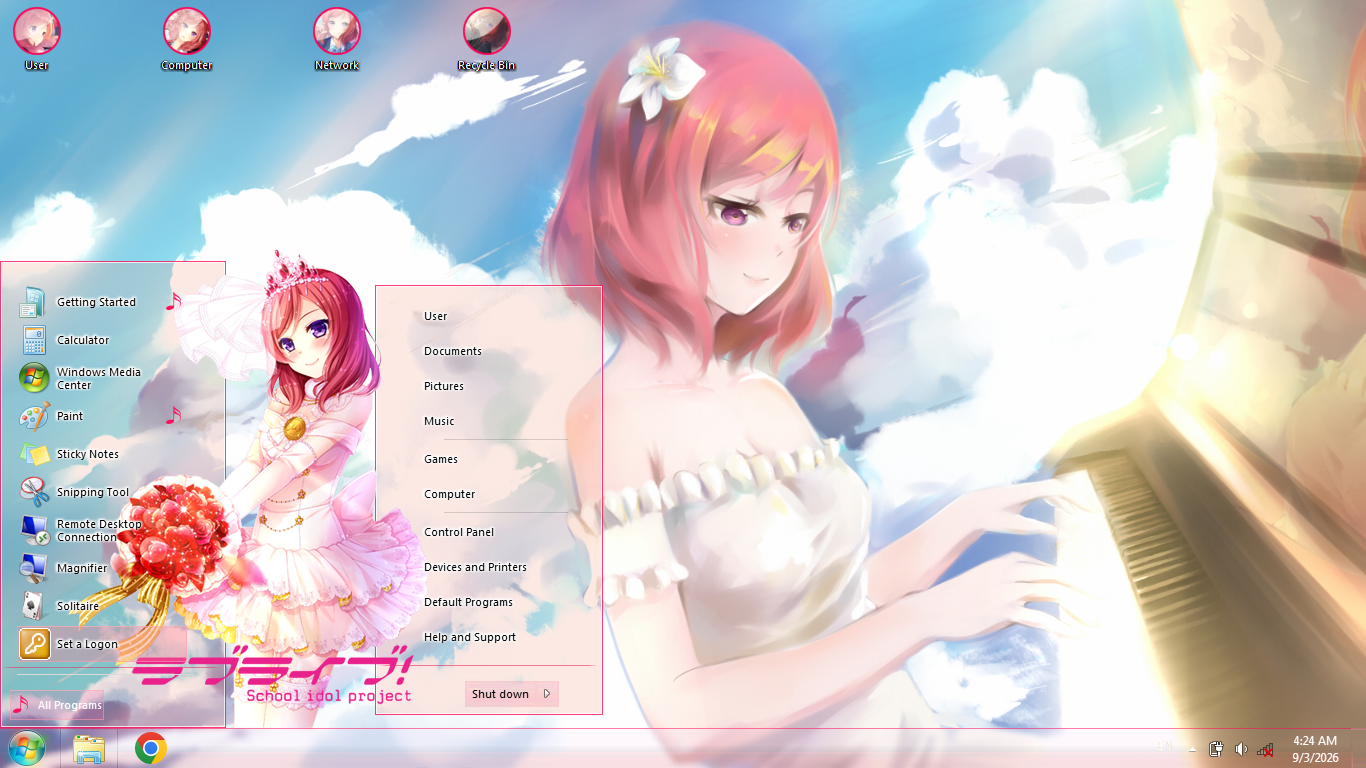Open the Recycle Bin desktop icon
This screenshot has width=1366, height=768.
(487, 38)
